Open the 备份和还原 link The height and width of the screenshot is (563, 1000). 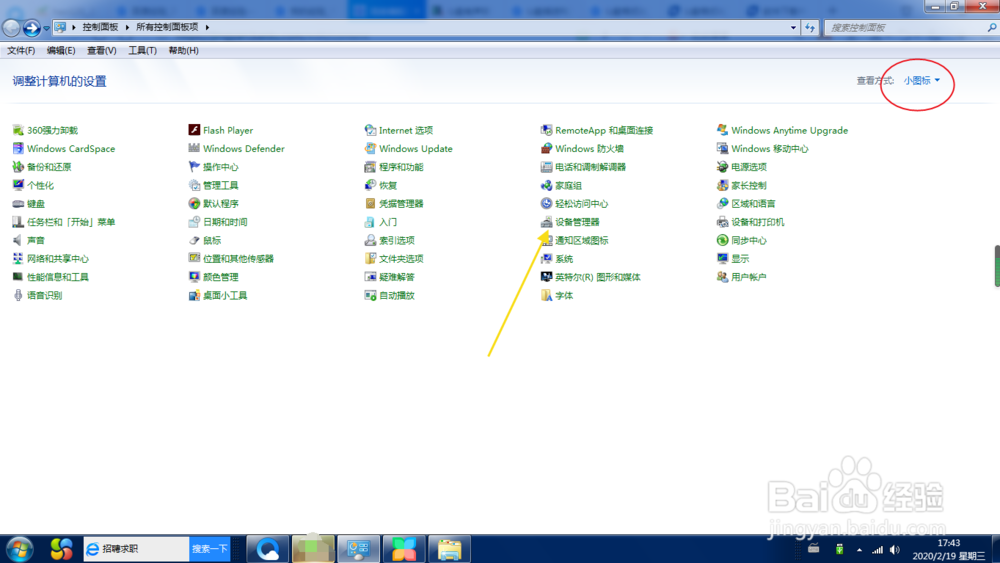(49, 167)
